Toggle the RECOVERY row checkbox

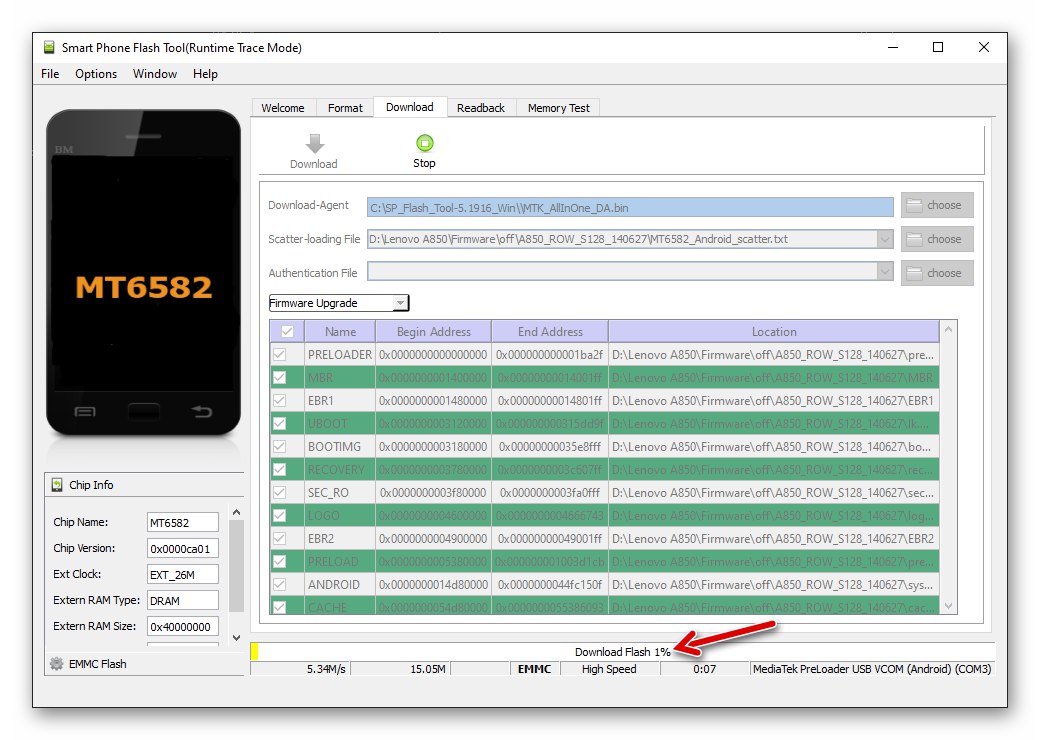pyautogui.click(x=279, y=469)
